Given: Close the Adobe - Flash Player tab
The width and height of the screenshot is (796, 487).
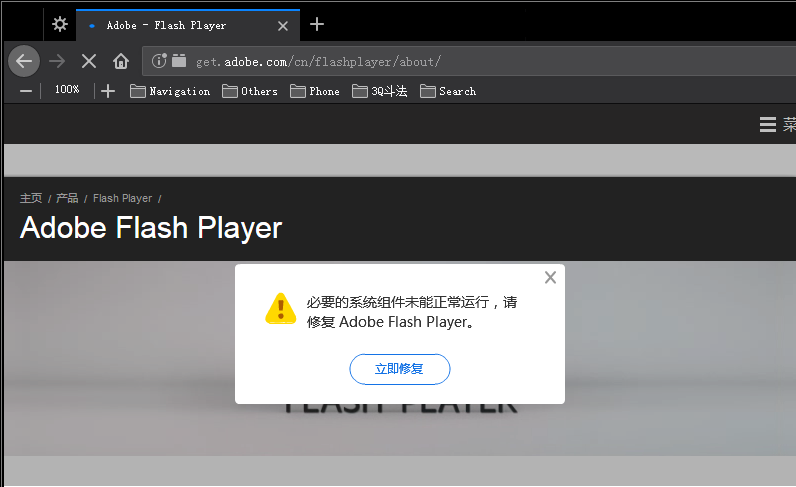Looking at the screenshot, I should [283, 25].
